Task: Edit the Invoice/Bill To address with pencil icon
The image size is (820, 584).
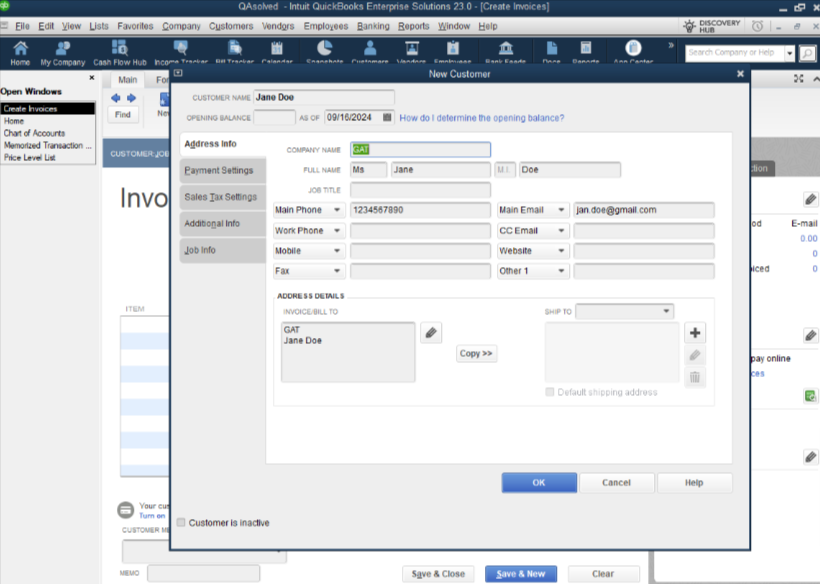Action: pyautogui.click(x=430, y=331)
